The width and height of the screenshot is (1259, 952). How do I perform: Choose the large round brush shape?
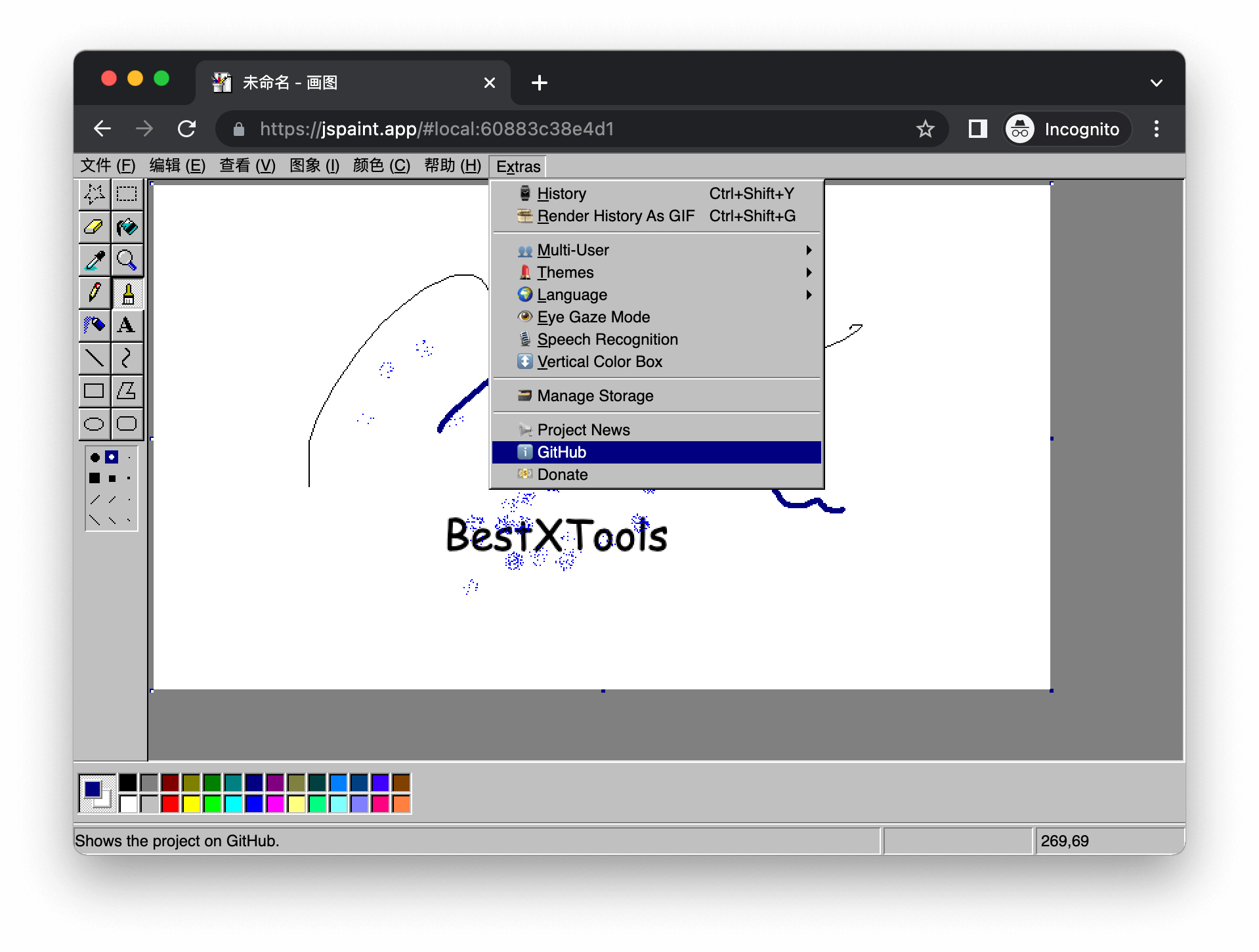pos(95,458)
